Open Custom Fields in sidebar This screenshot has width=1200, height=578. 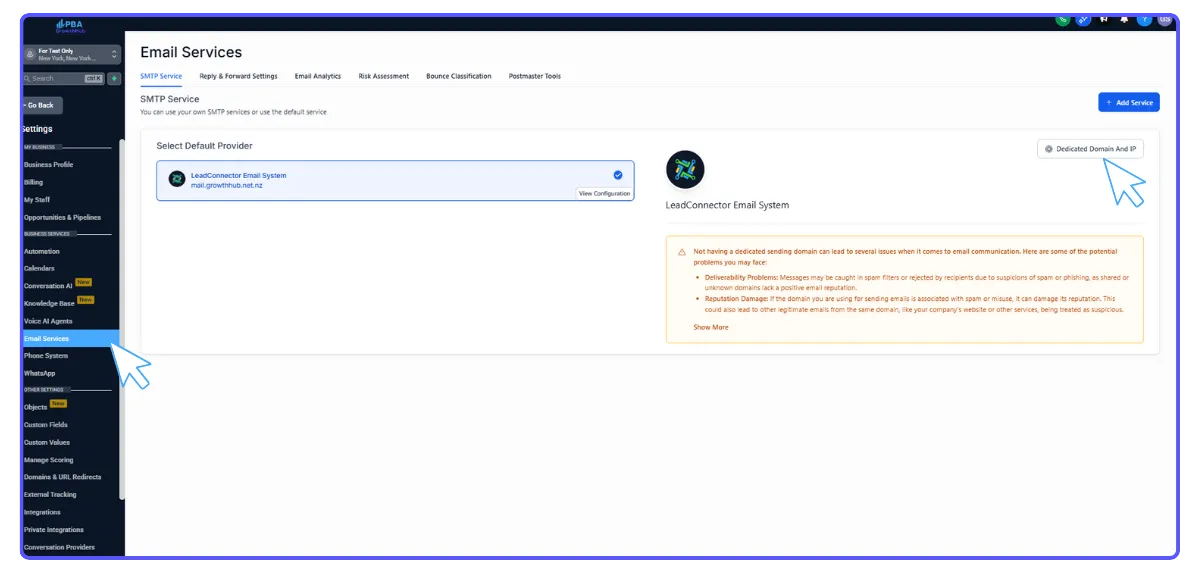pyautogui.click(x=46, y=425)
